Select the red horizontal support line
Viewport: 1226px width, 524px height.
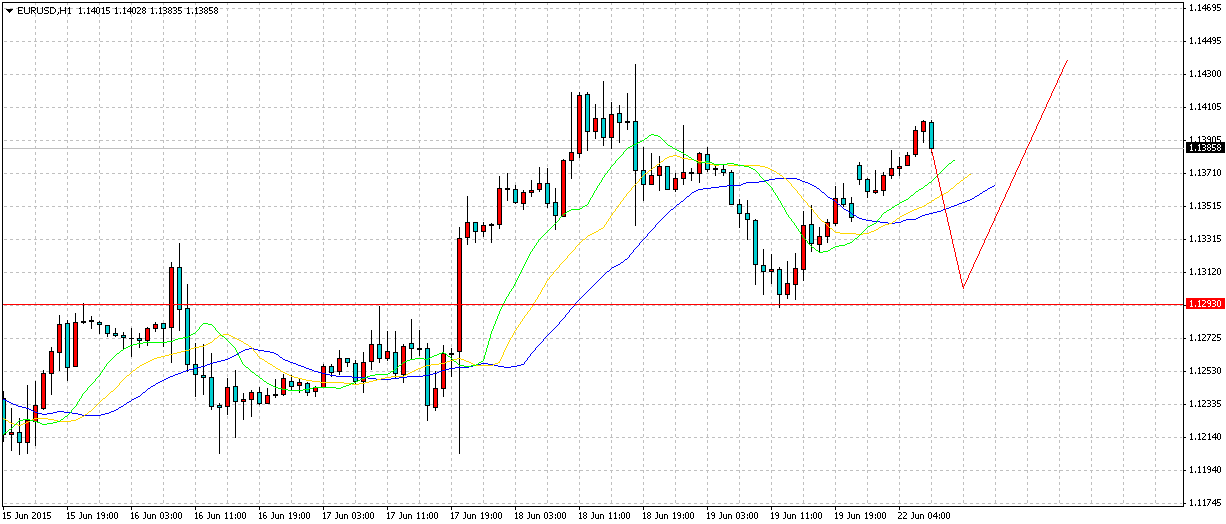[x=600, y=304]
